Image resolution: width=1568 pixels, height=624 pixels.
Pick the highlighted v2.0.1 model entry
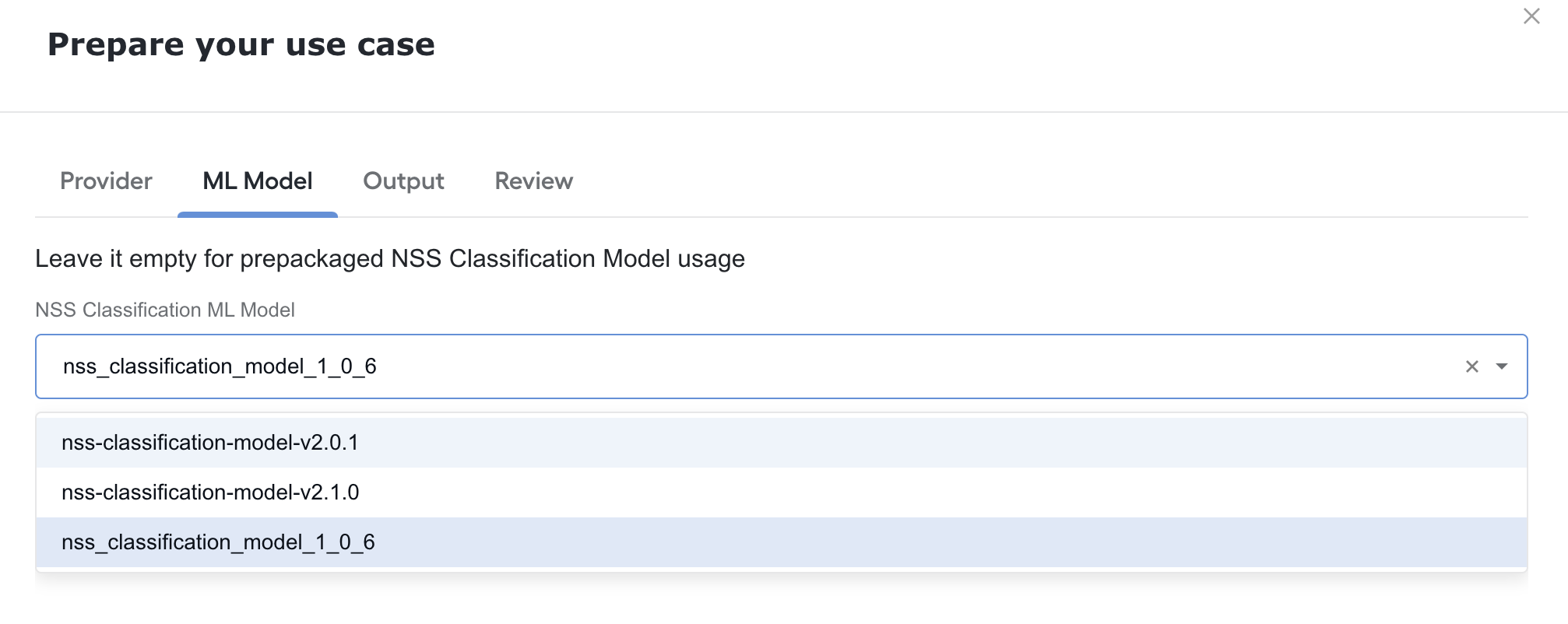(x=782, y=443)
